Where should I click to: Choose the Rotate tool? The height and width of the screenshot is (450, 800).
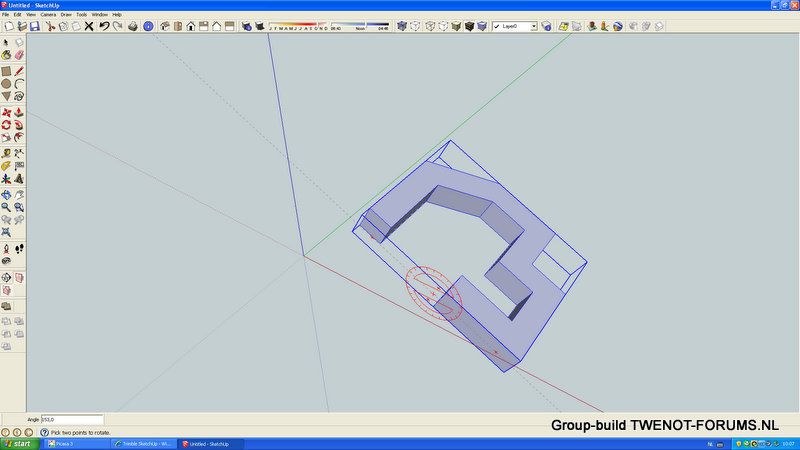coord(6,125)
